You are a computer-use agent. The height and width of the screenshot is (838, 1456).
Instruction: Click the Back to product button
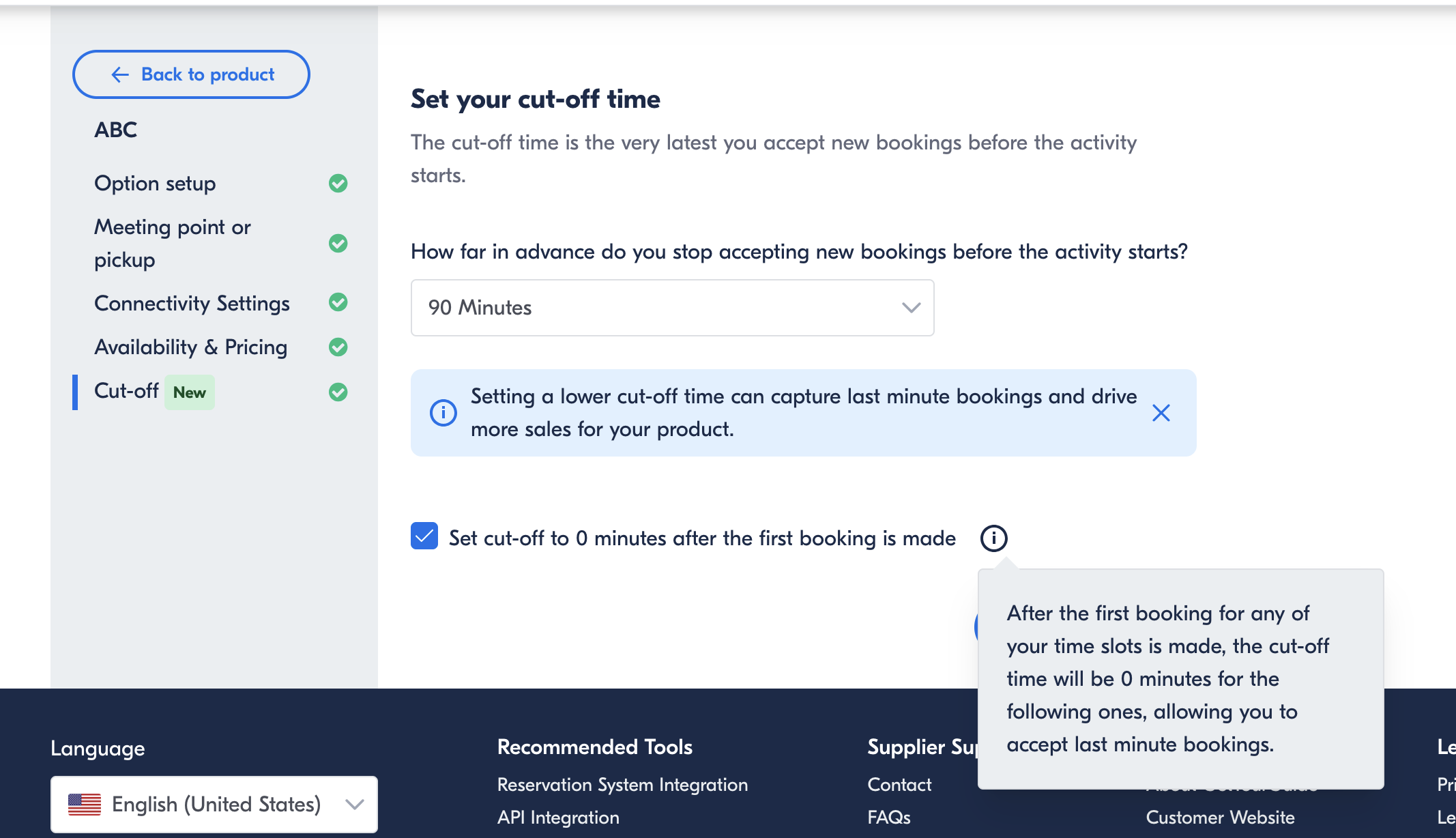click(191, 74)
